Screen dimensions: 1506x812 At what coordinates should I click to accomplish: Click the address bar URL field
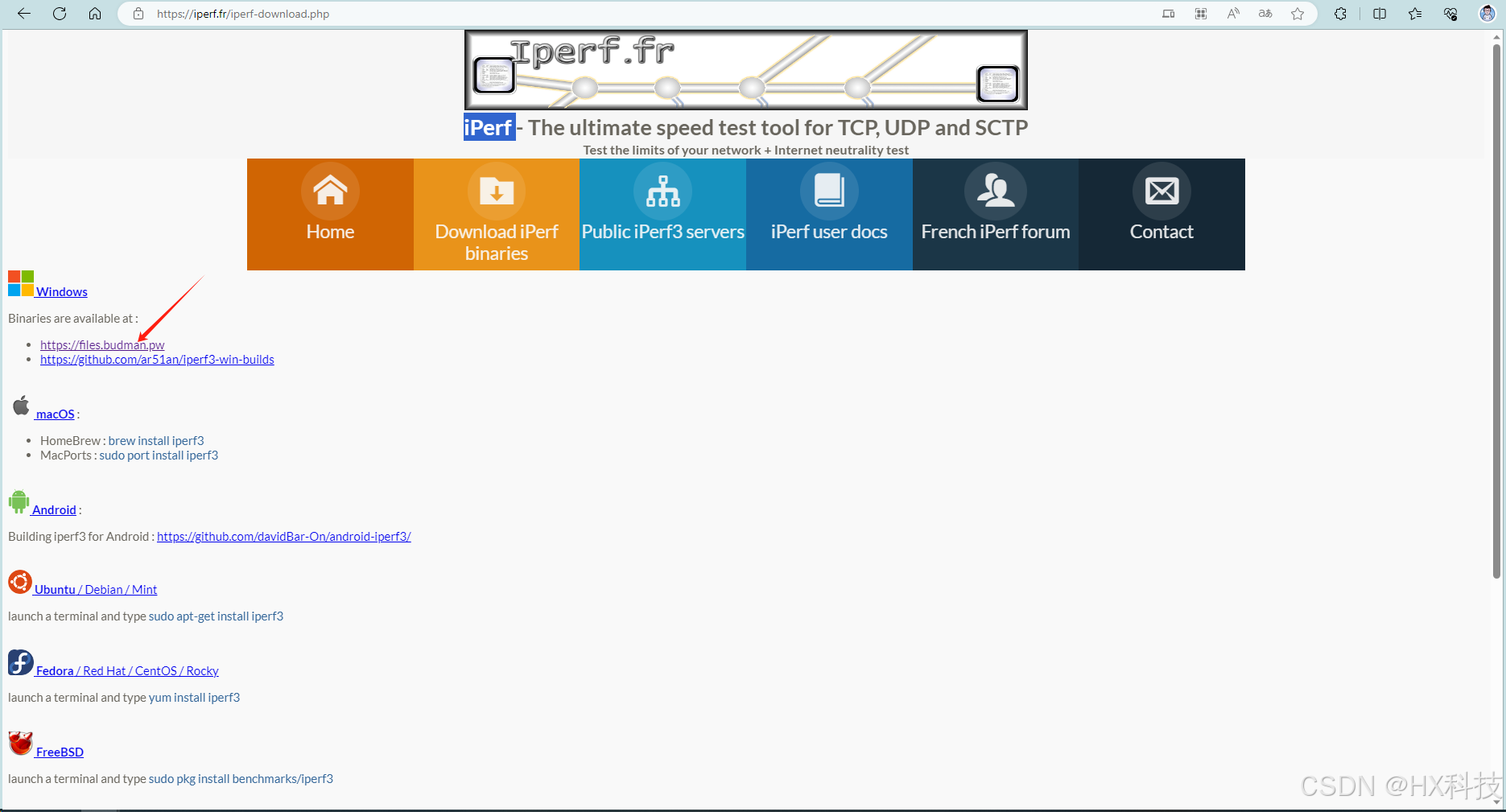click(243, 14)
